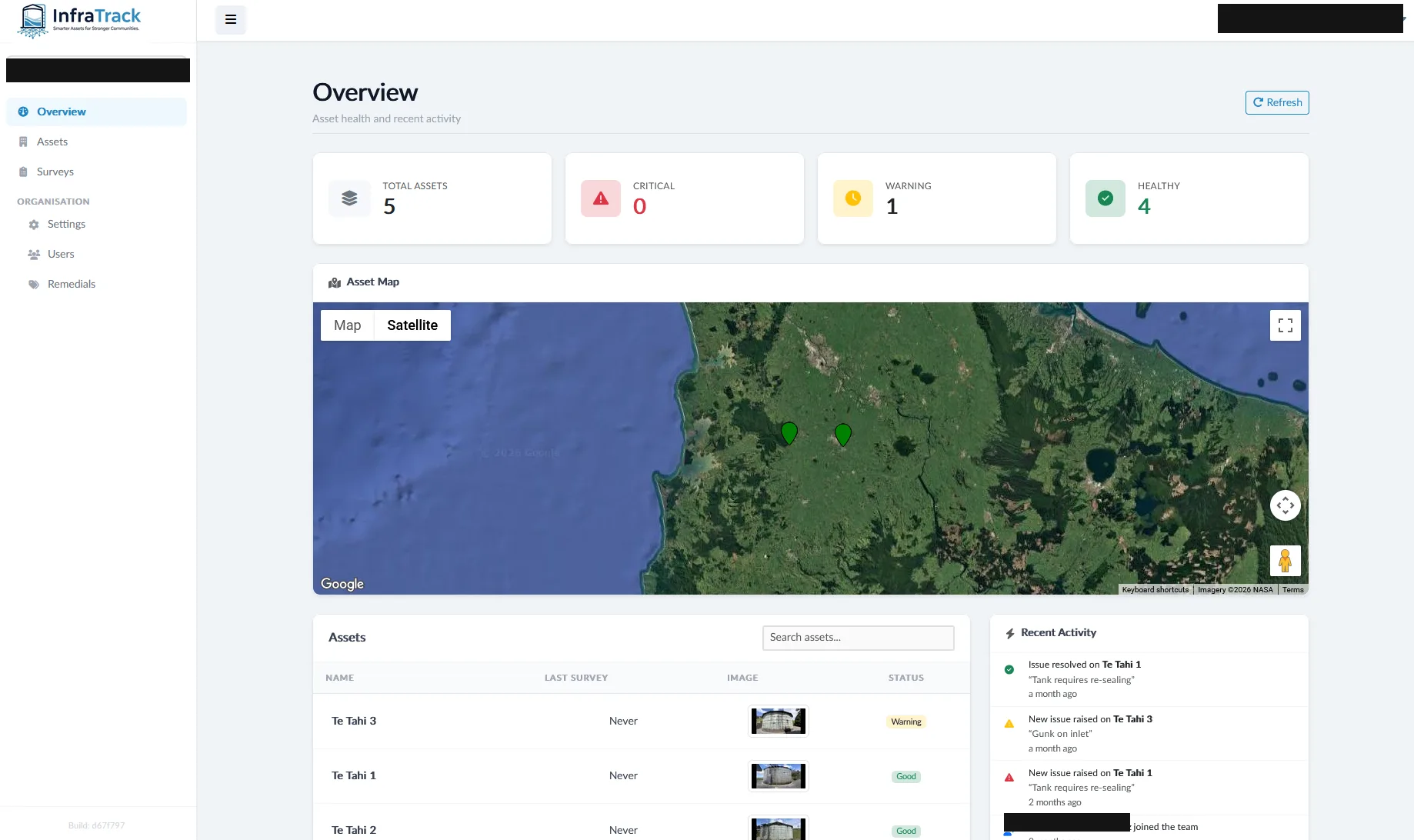
Task: Open the map Terms link
Action: pos(1292,590)
